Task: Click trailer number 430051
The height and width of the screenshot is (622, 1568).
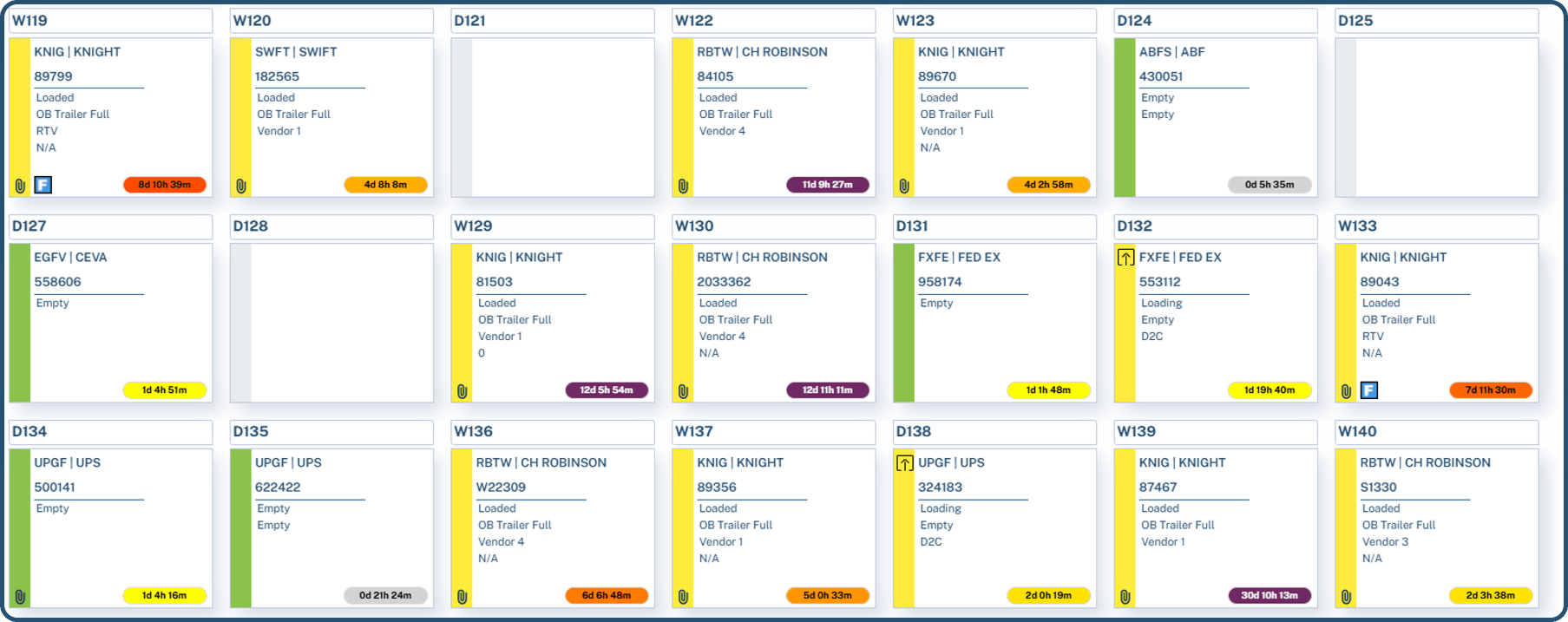Action: (x=1161, y=76)
